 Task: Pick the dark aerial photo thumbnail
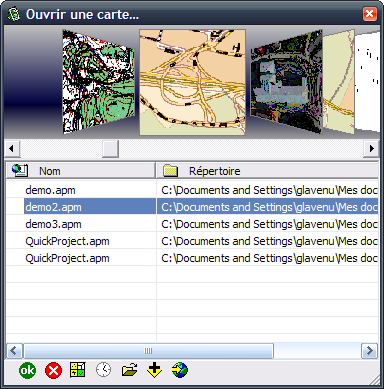286,82
